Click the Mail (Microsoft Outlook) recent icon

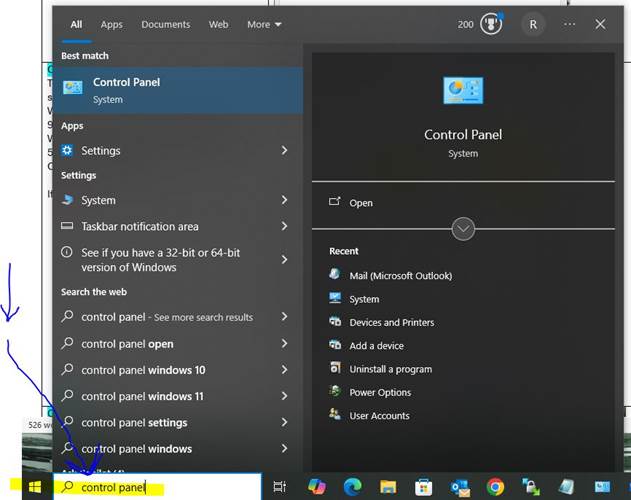pos(334,275)
